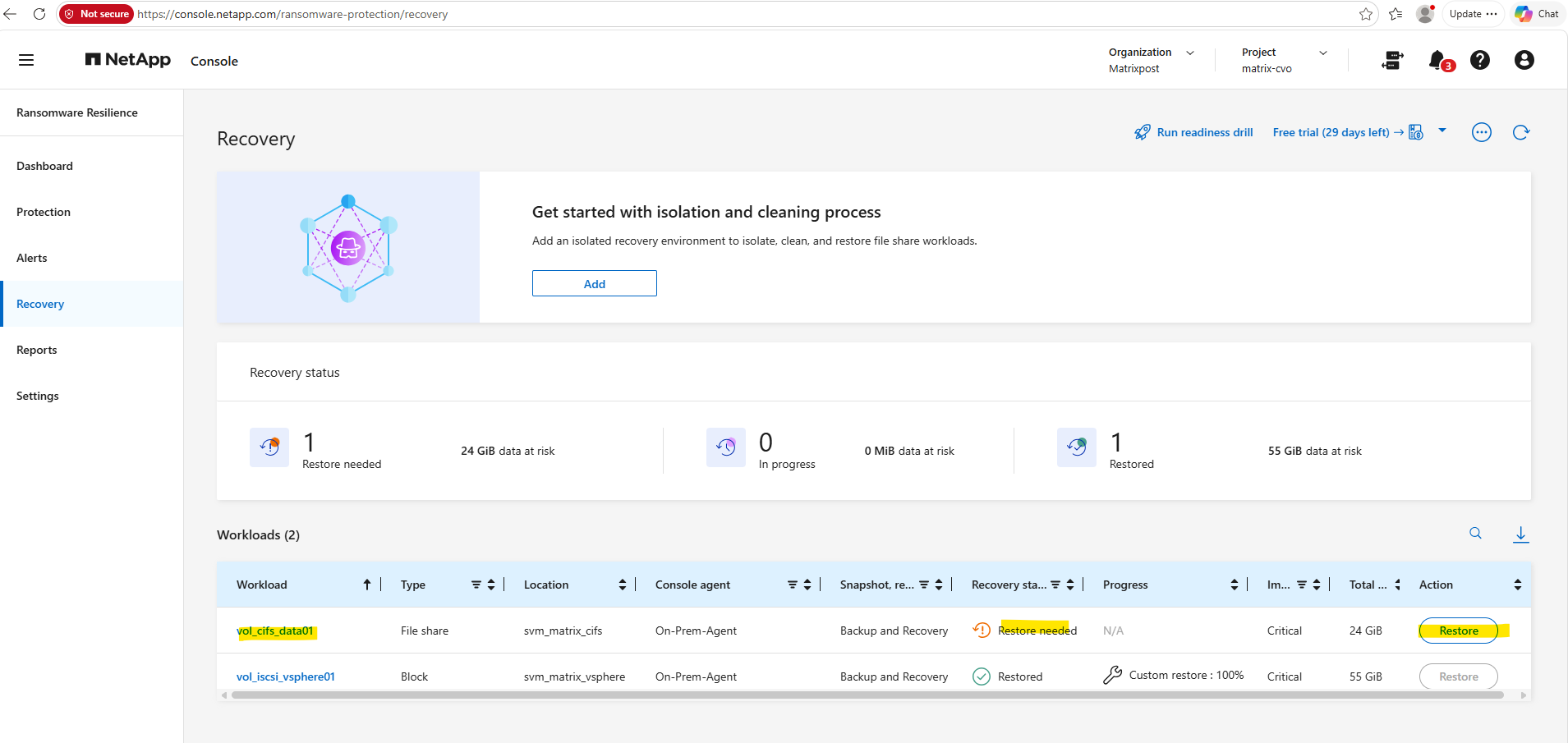Filter the Type column
Screen dimensions: 1568x743
(x=476, y=585)
